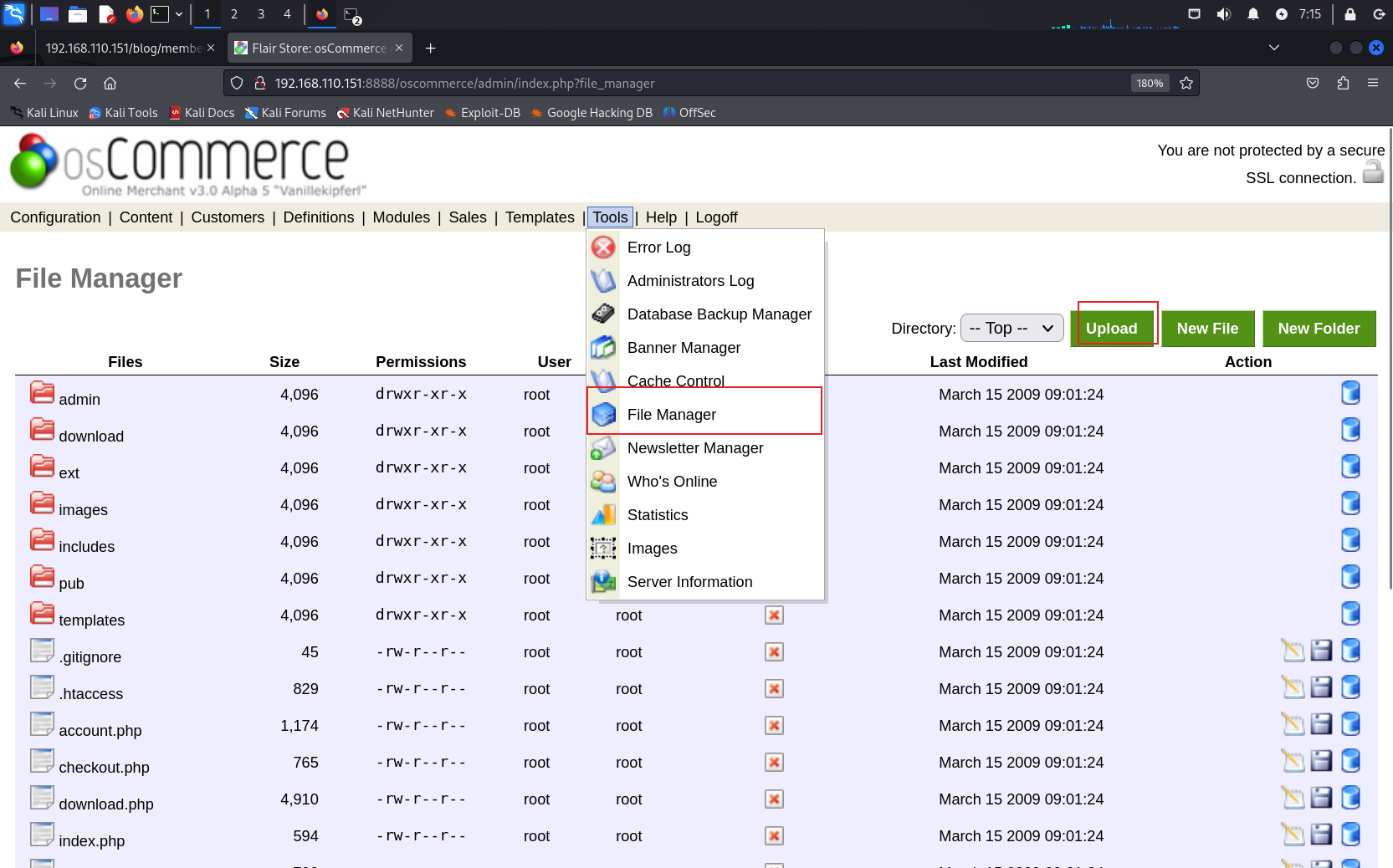Click the save icon for .htaccess
This screenshot has width=1393, height=868.
[x=1321, y=687]
